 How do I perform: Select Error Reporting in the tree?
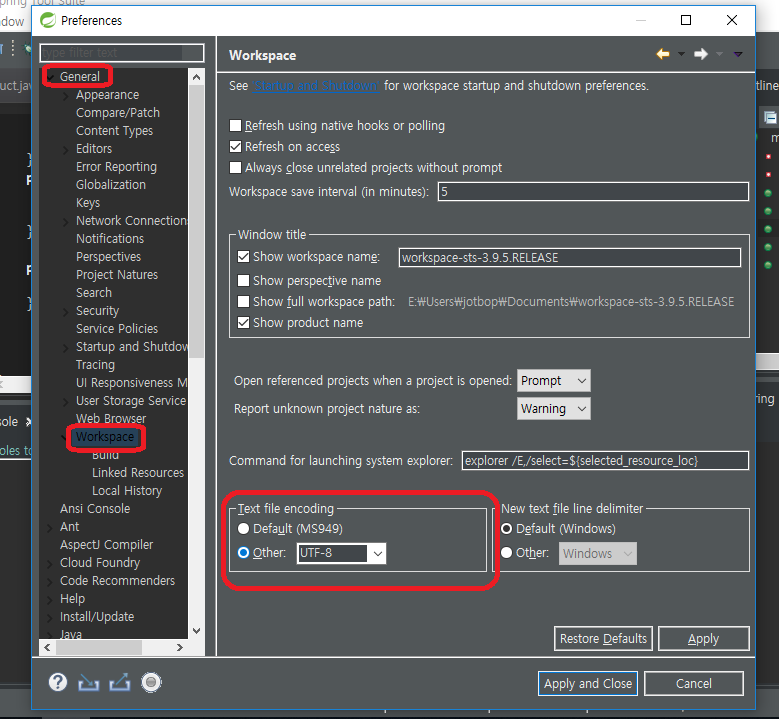[116, 166]
